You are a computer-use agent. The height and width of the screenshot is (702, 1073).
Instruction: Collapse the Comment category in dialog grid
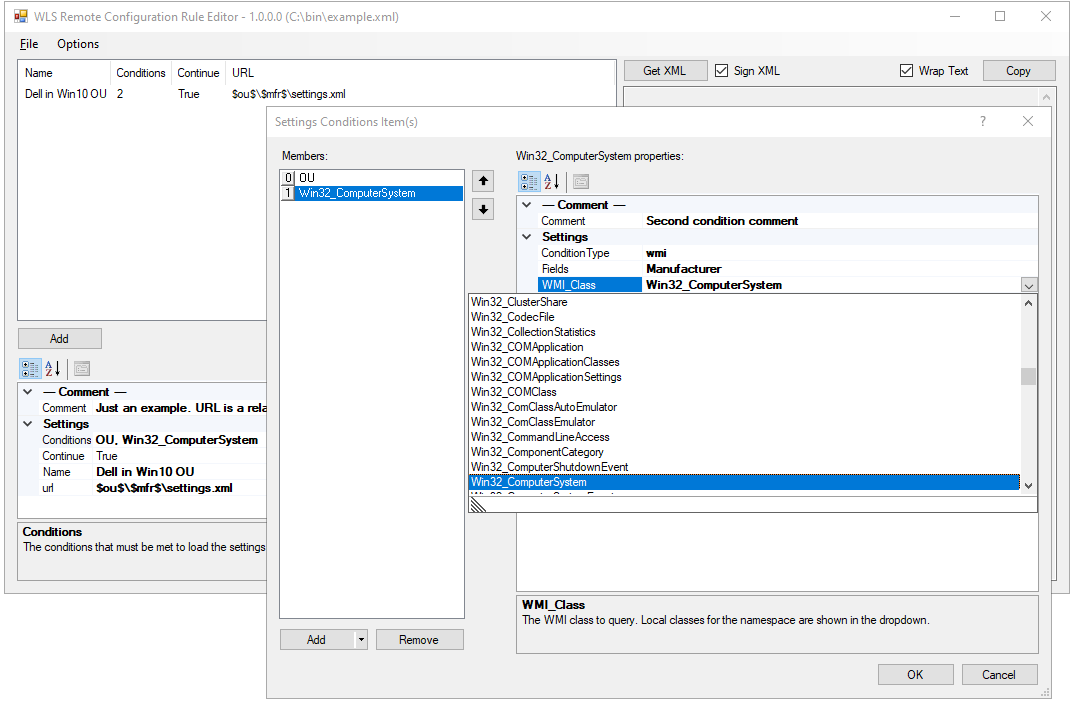pos(527,205)
